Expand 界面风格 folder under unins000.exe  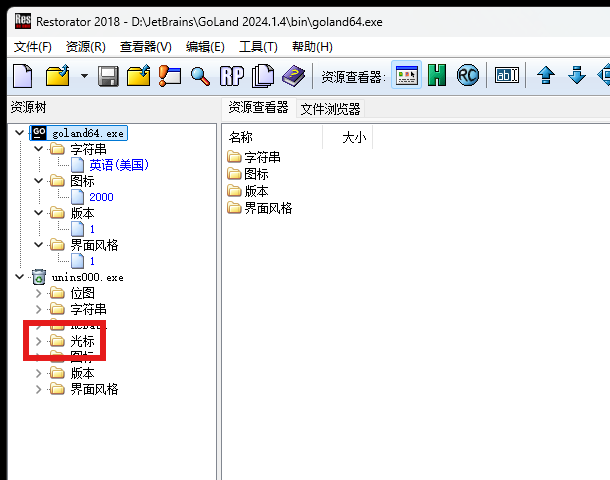[39, 389]
